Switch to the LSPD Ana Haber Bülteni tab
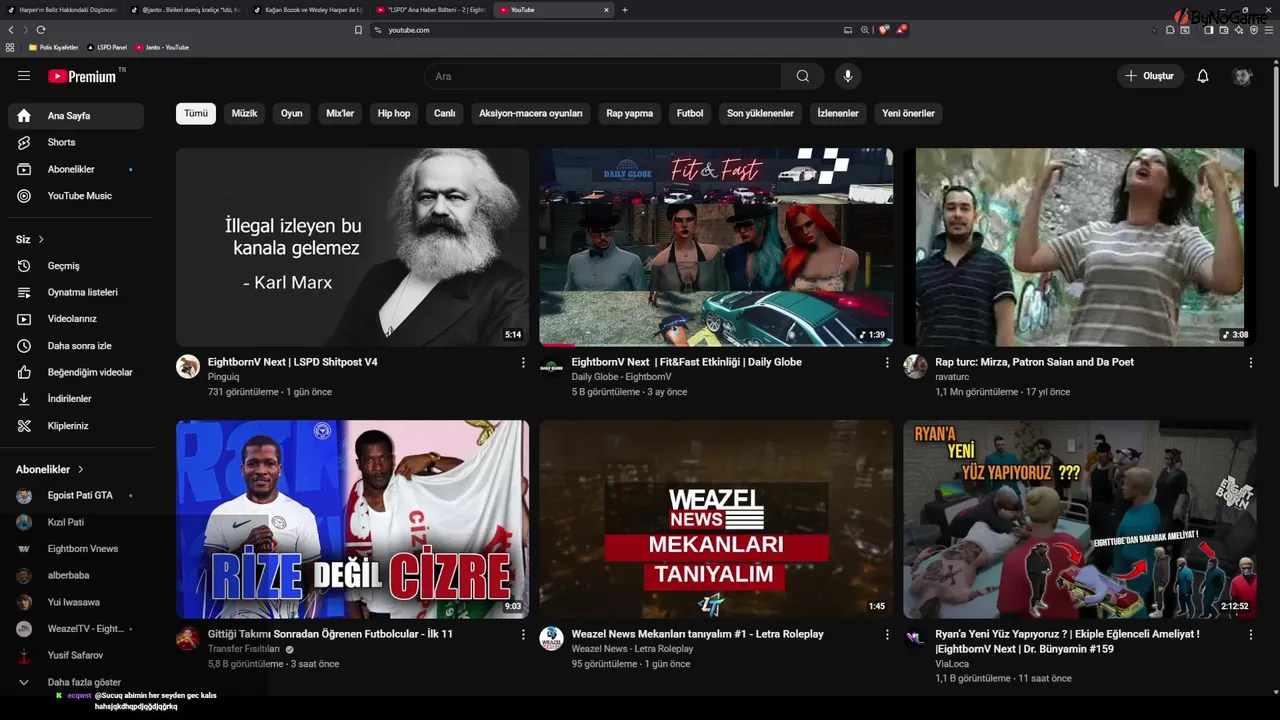 pyautogui.click(x=431, y=10)
